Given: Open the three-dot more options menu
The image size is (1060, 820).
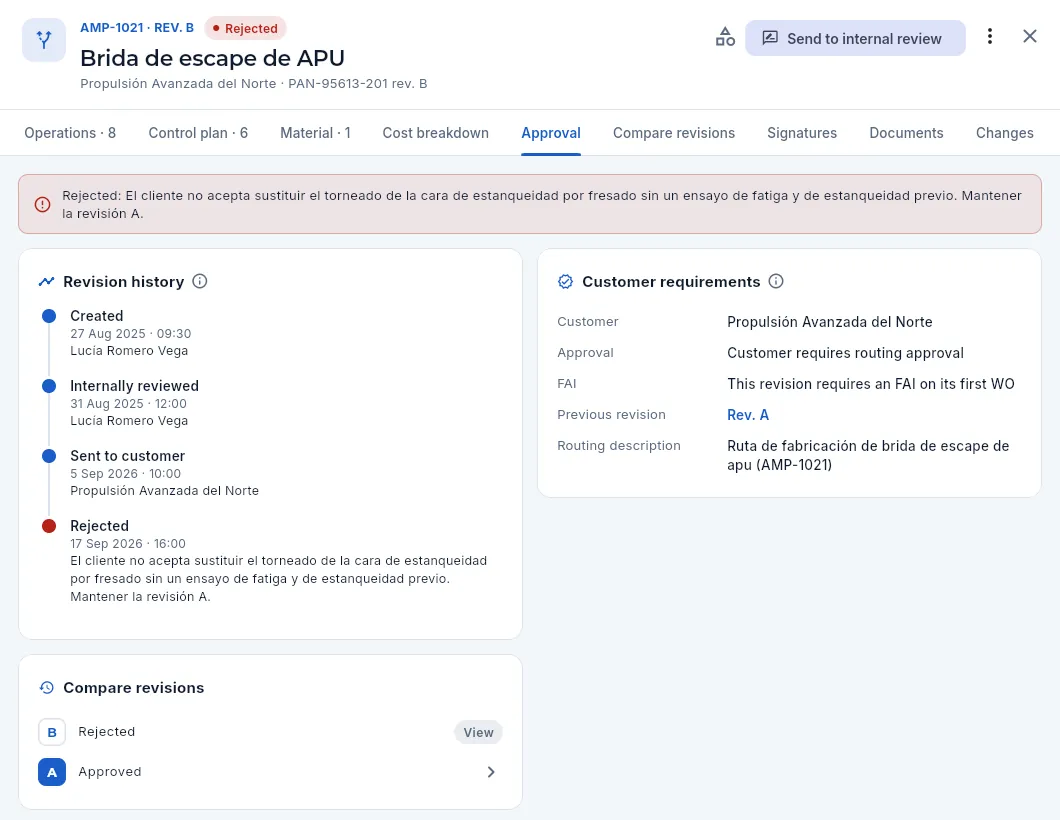Looking at the screenshot, I should [990, 37].
